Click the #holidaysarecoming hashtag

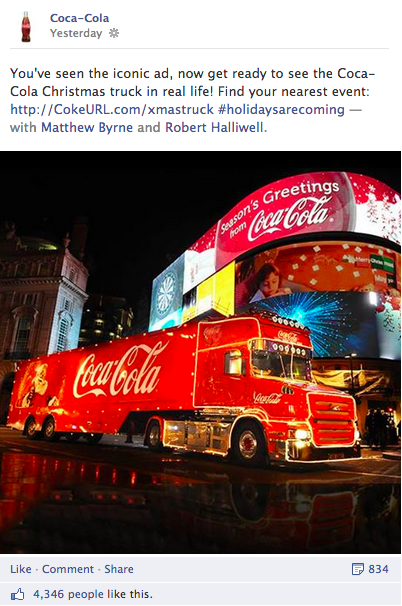[281, 109]
